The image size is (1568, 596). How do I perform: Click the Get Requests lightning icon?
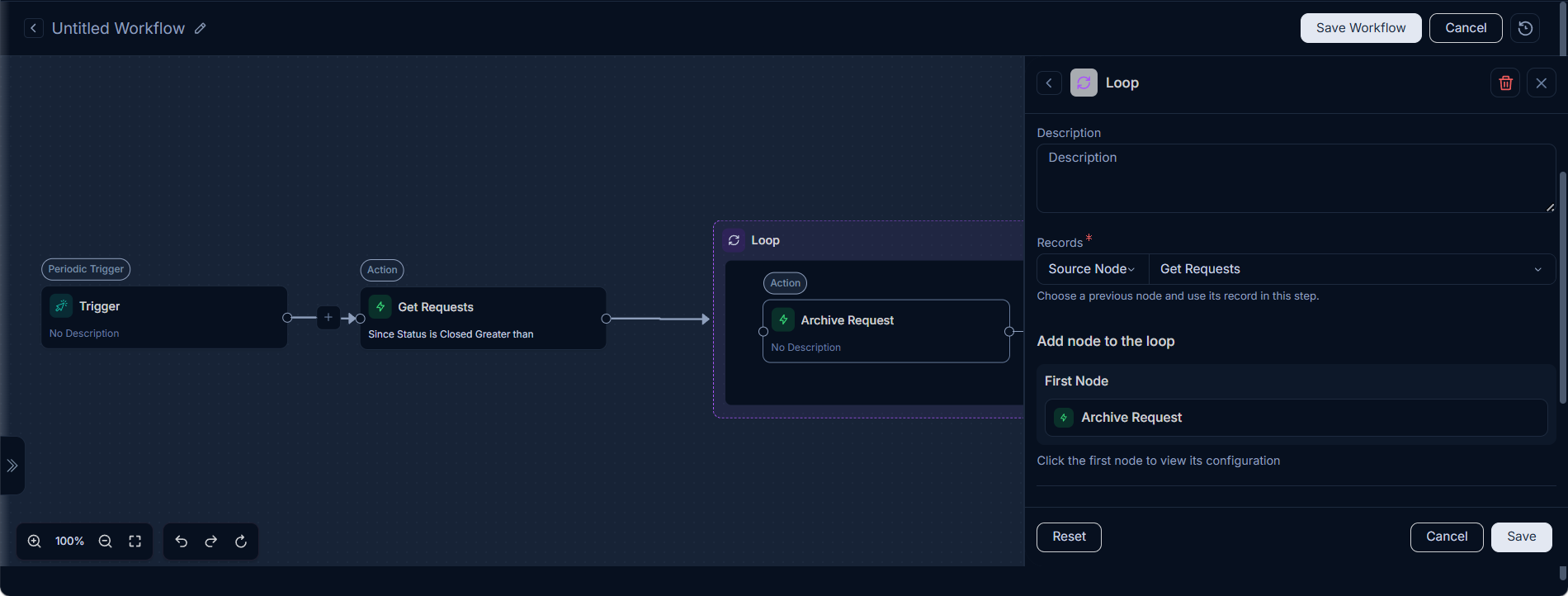click(380, 307)
